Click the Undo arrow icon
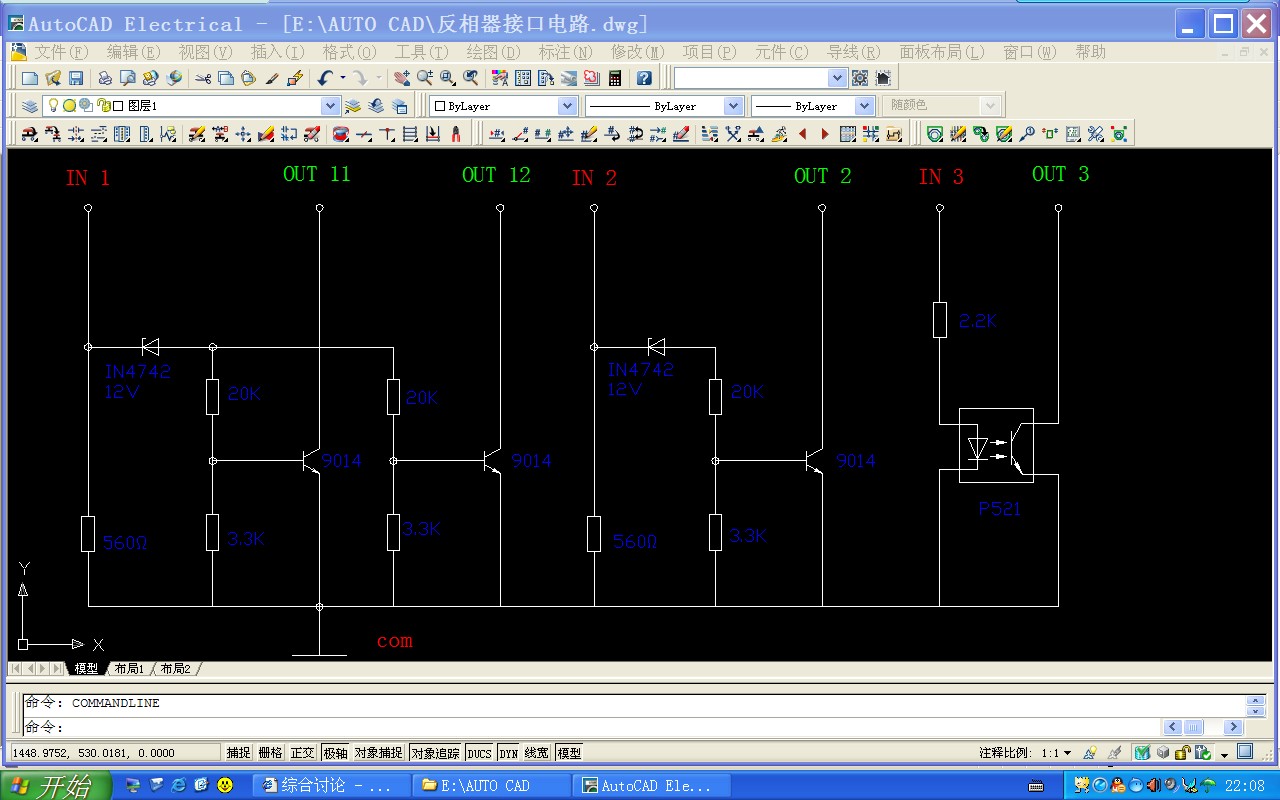The width and height of the screenshot is (1280, 800). [325, 78]
